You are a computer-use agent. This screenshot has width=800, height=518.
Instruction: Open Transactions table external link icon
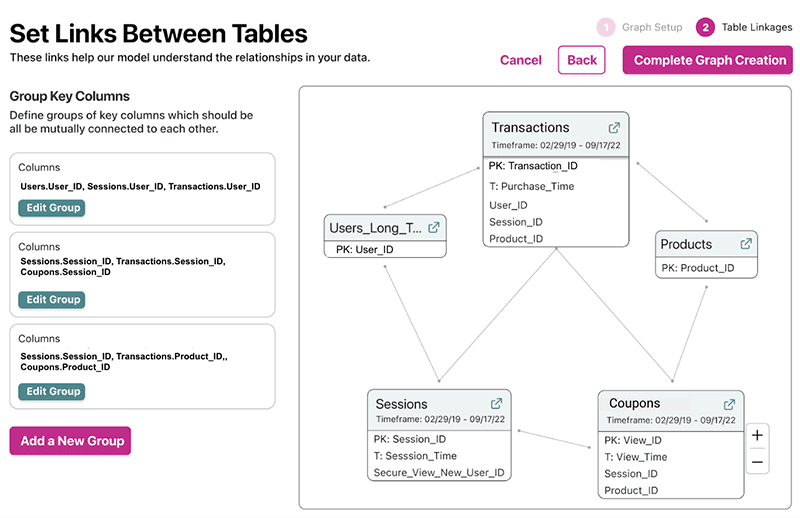point(614,128)
